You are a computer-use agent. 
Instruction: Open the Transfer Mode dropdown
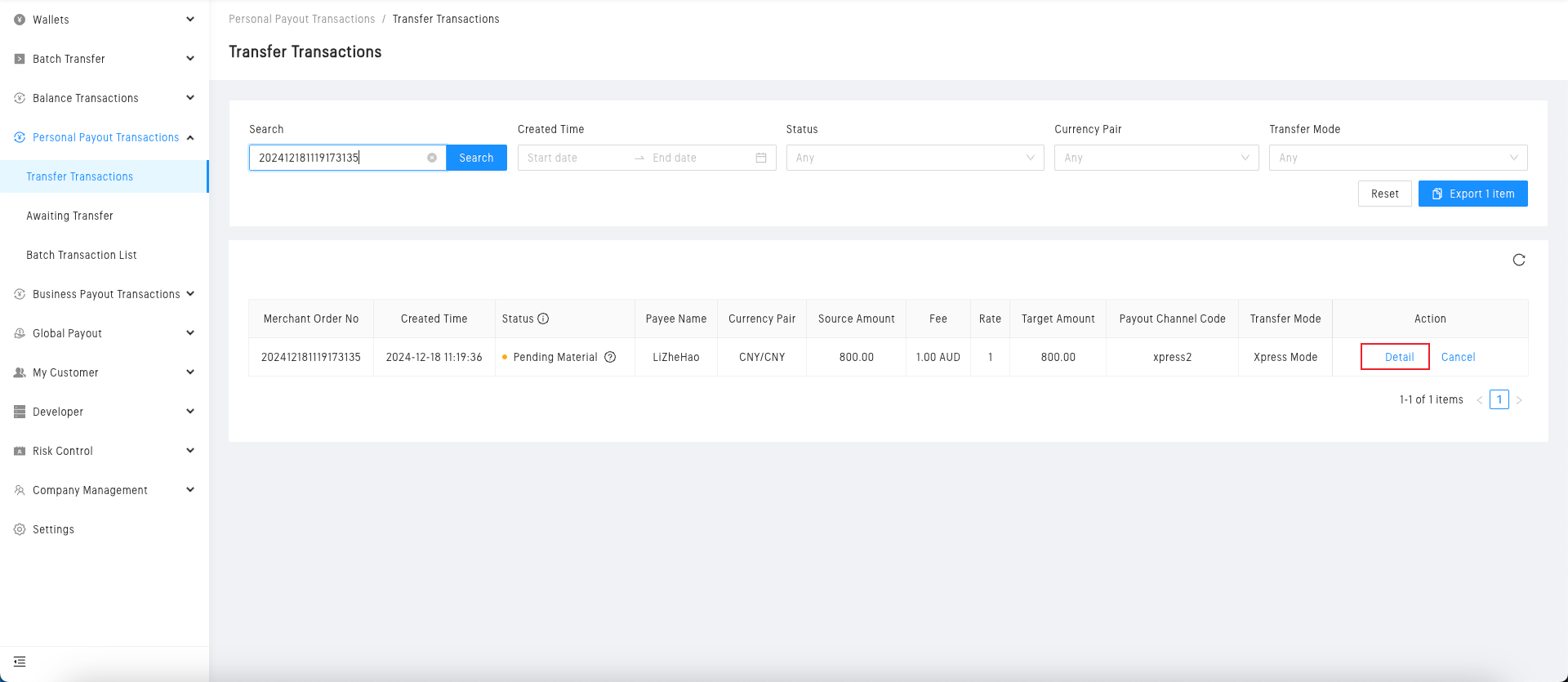point(1397,158)
